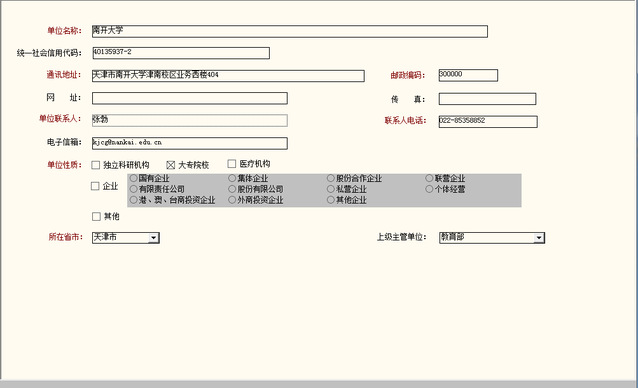Click the 电子信箱 email field
Image resolution: width=638 pixels, height=388 pixels.
(190, 143)
